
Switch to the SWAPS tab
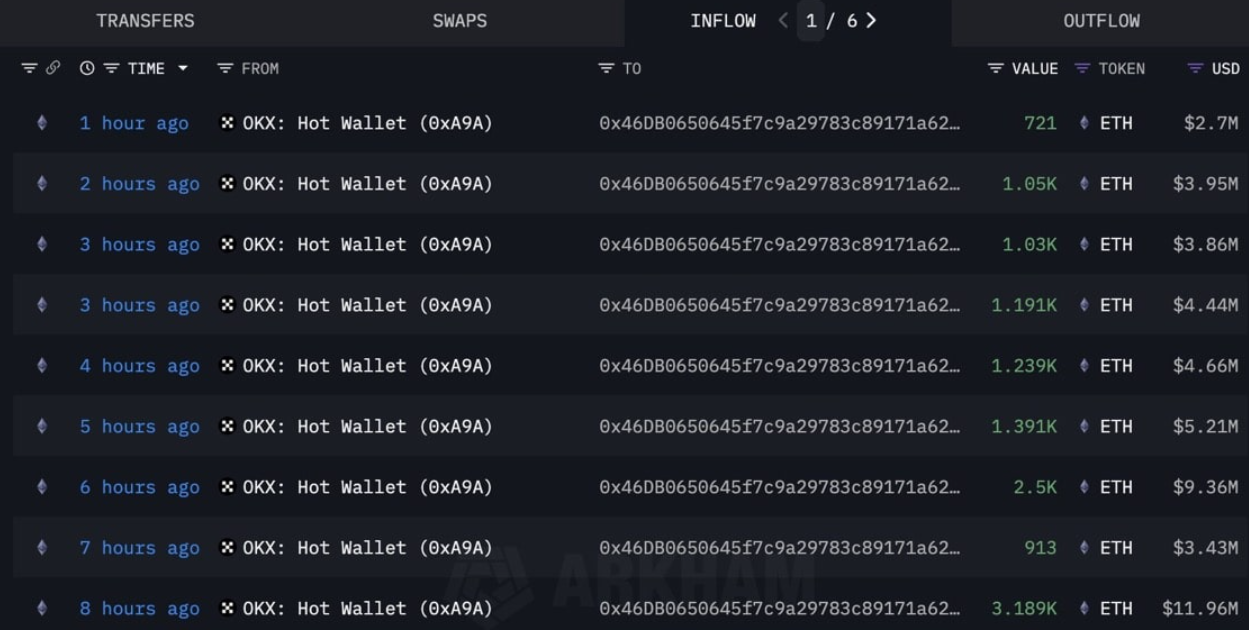(460, 21)
